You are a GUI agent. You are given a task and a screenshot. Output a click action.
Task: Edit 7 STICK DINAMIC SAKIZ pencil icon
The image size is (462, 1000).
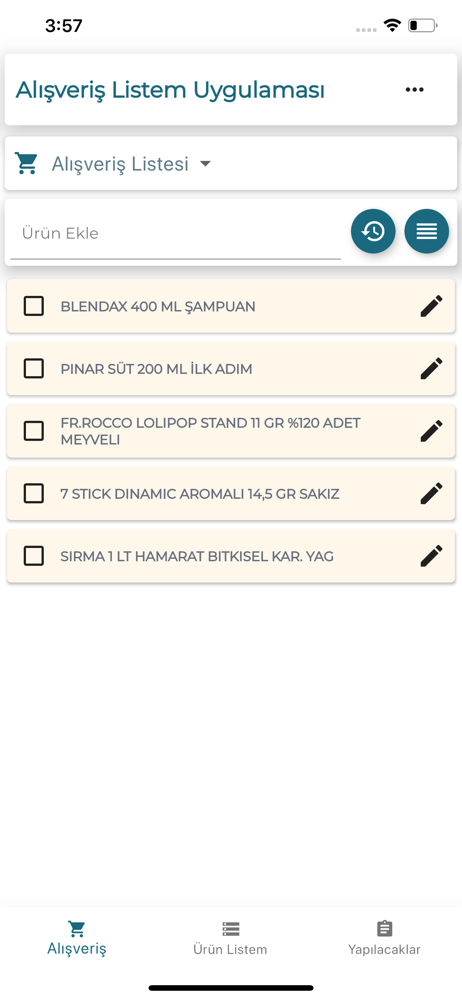(x=431, y=494)
